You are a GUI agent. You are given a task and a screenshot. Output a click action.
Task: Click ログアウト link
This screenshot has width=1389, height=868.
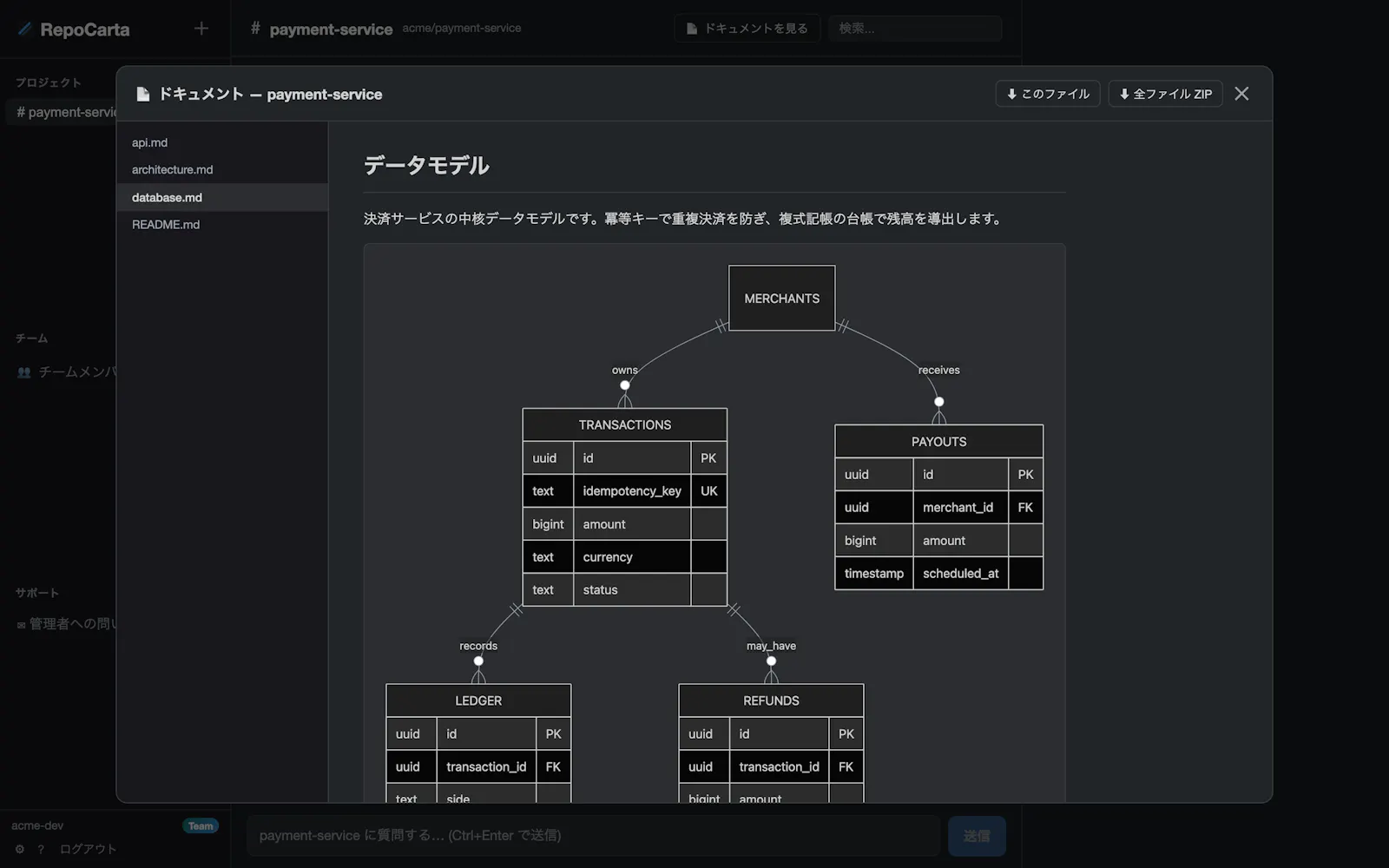pyautogui.click(x=88, y=849)
